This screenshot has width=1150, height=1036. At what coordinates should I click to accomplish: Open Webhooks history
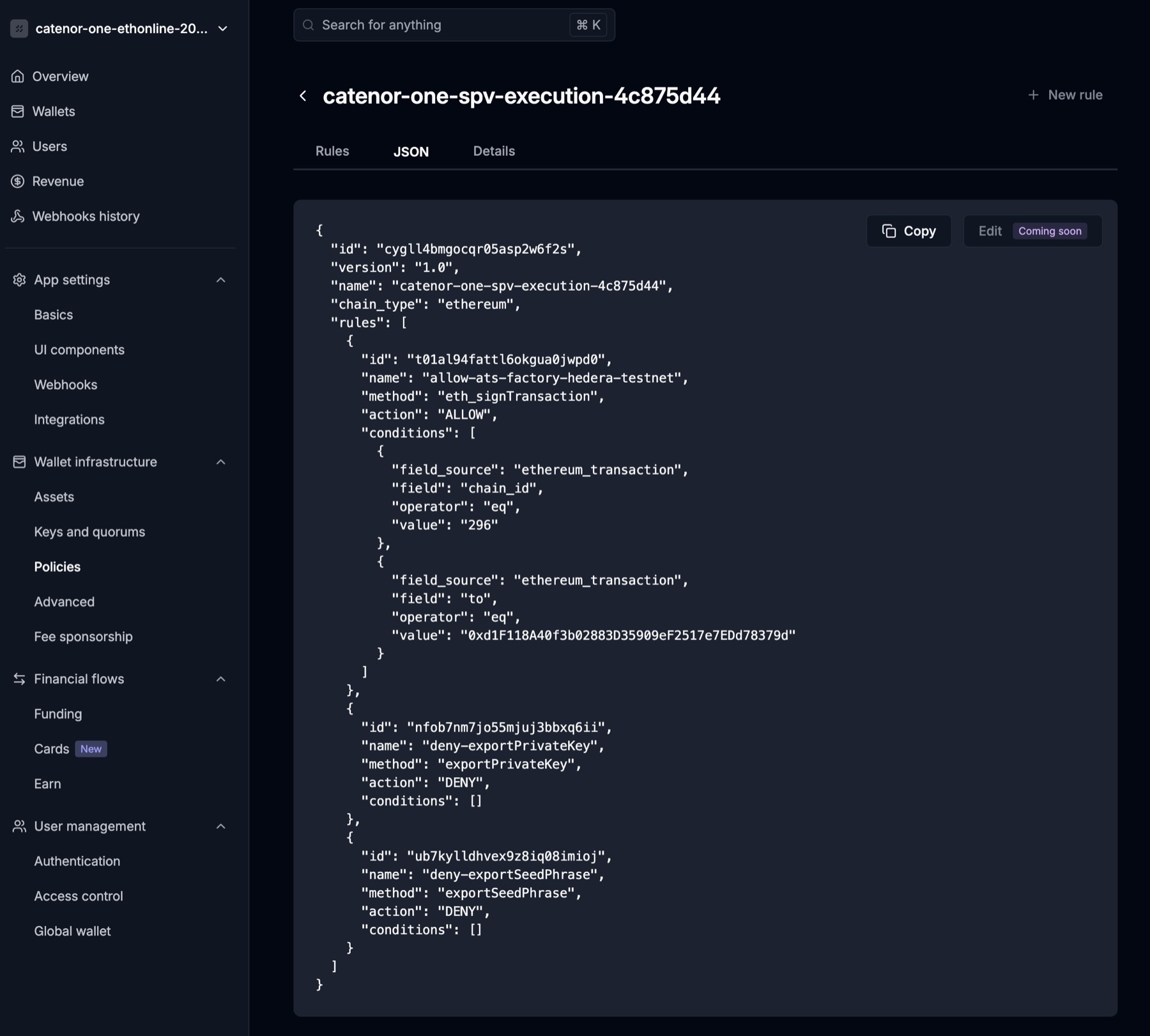point(86,216)
